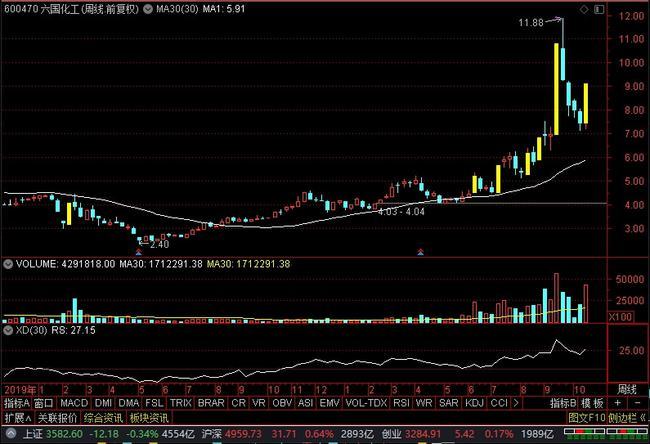Screen dimensions: 650x444
Task: Switch to the EMV indicator
Action: point(330,403)
